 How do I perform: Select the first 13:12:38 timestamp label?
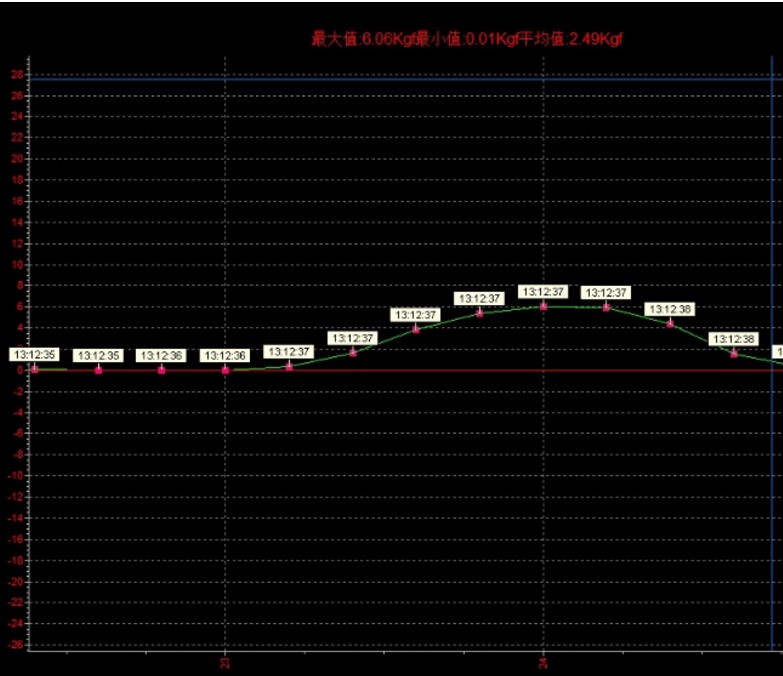click(670, 309)
